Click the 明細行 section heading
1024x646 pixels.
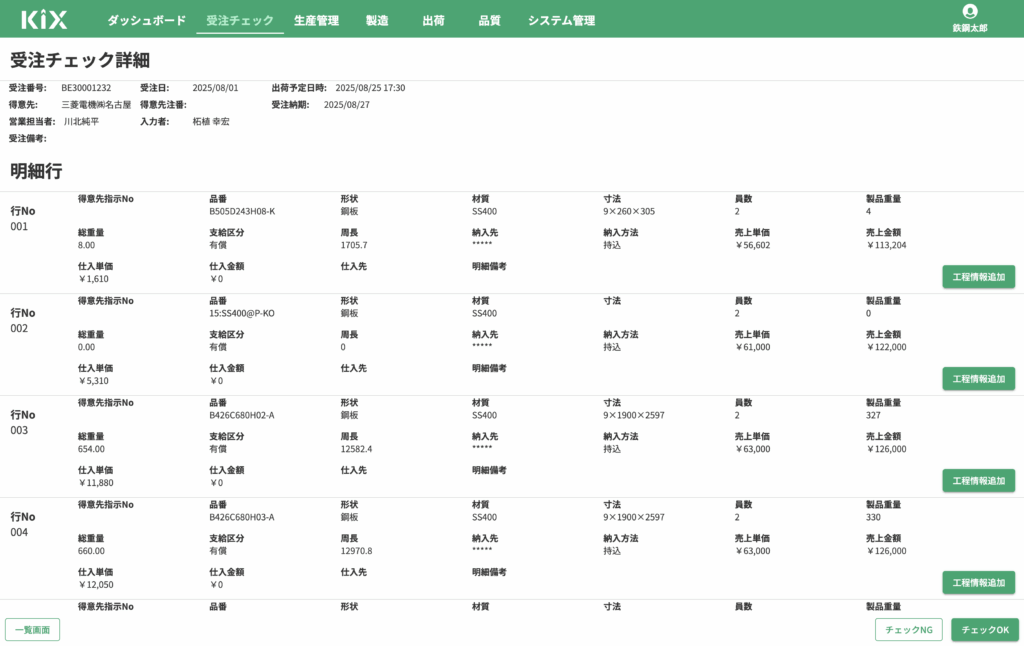[36, 171]
